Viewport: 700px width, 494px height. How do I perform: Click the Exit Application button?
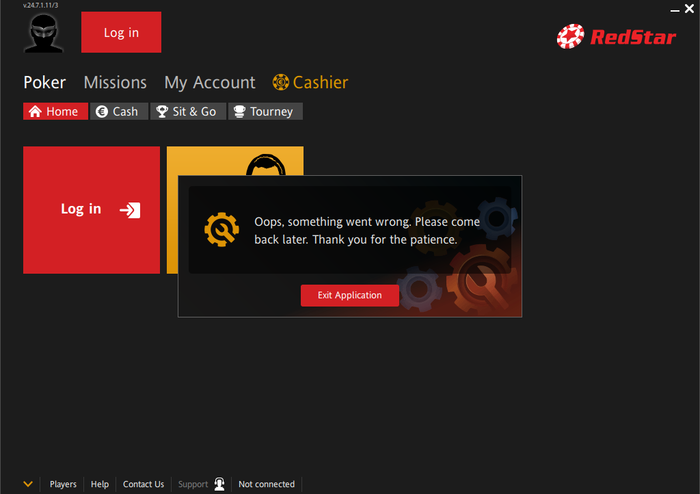350,295
